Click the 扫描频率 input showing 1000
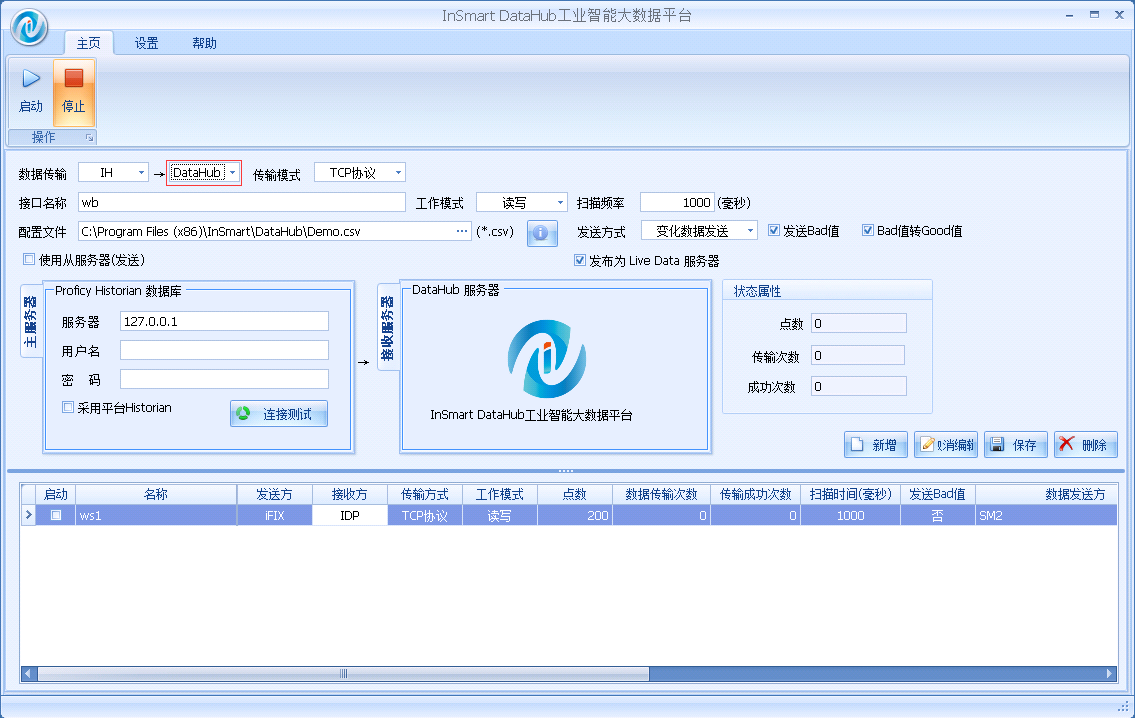This screenshot has width=1135, height=718. [678, 203]
